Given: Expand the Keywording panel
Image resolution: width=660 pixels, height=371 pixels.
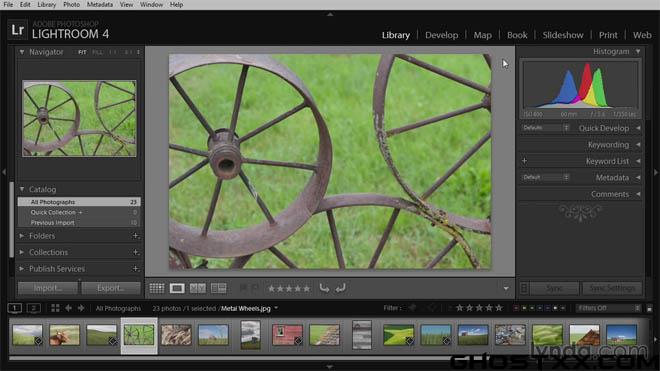Looking at the screenshot, I should 638,144.
